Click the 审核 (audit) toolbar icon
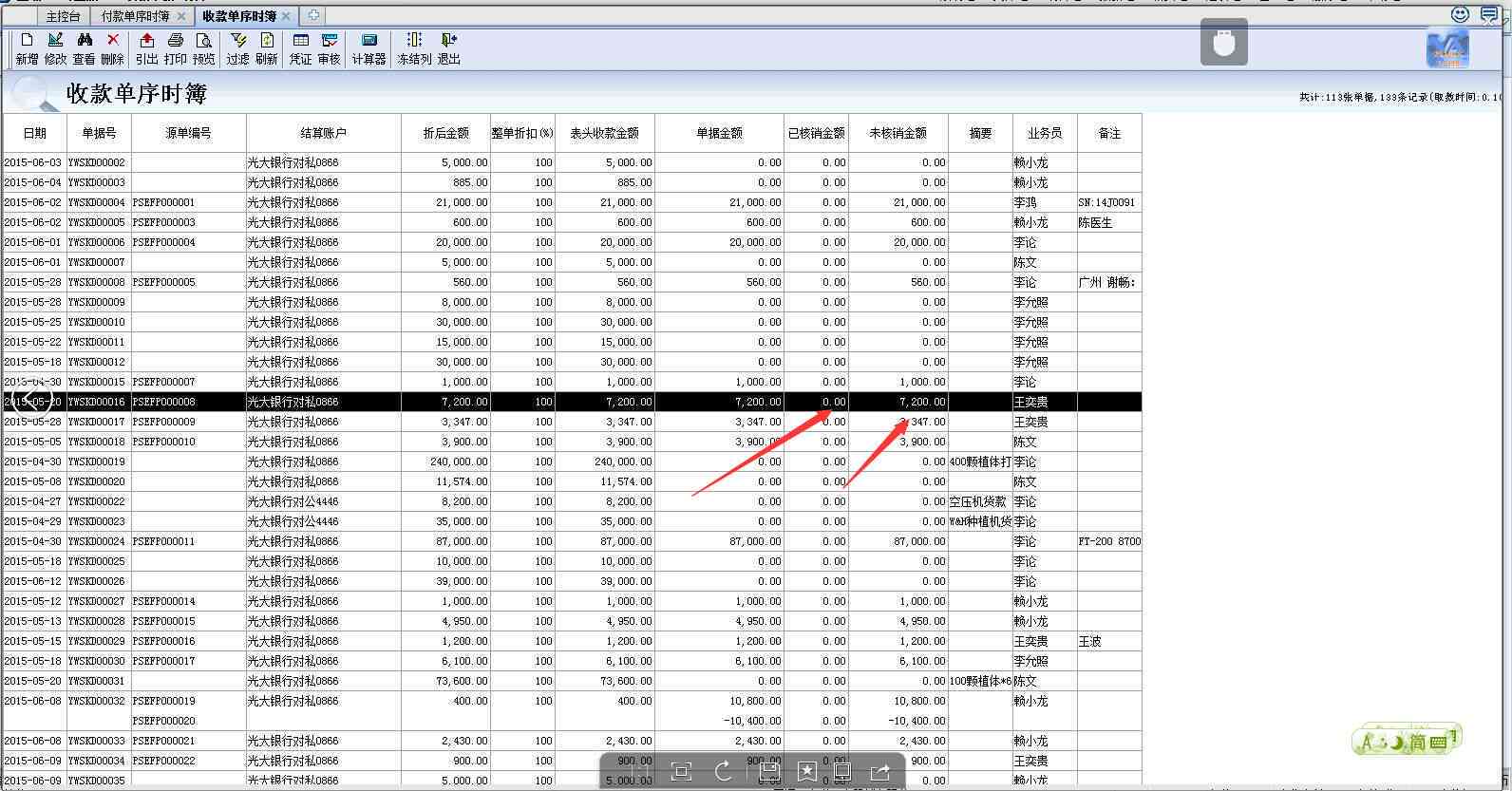The width and height of the screenshot is (1512, 791). click(x=330, y=47)
